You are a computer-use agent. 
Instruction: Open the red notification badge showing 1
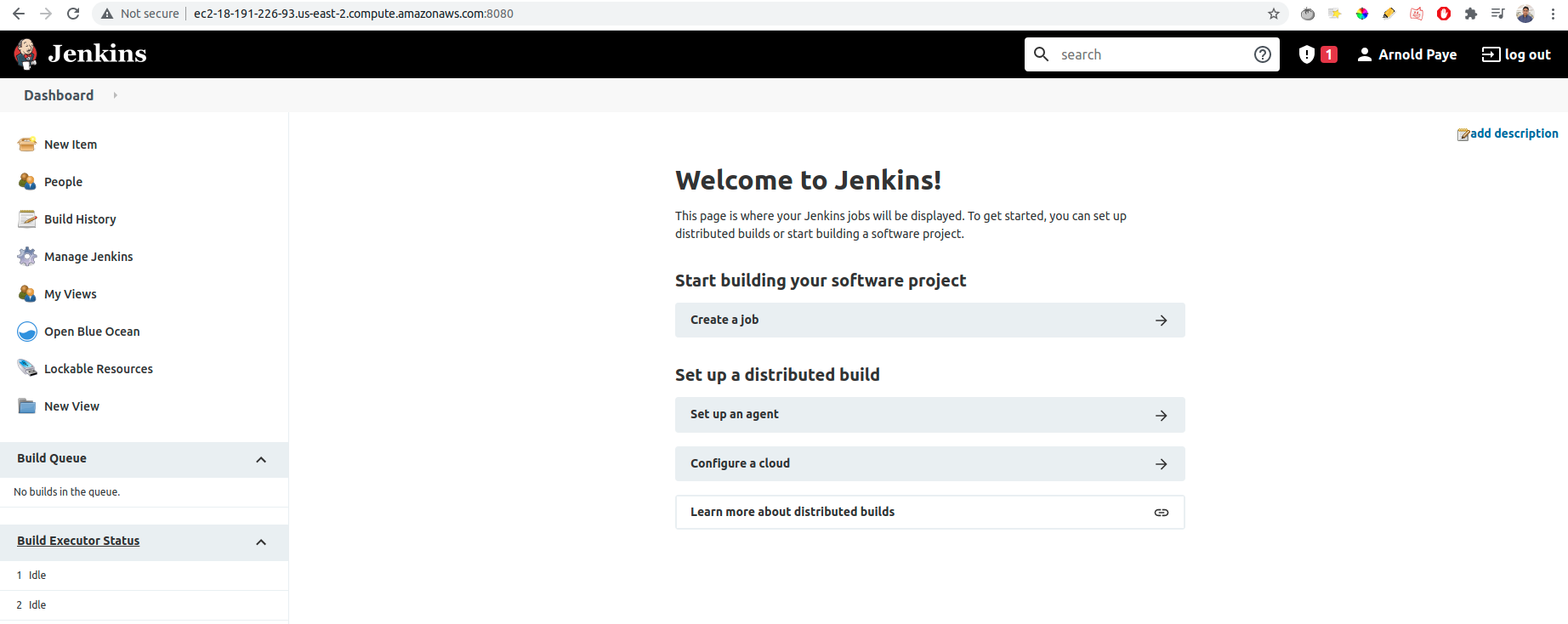pos(1329,54)
